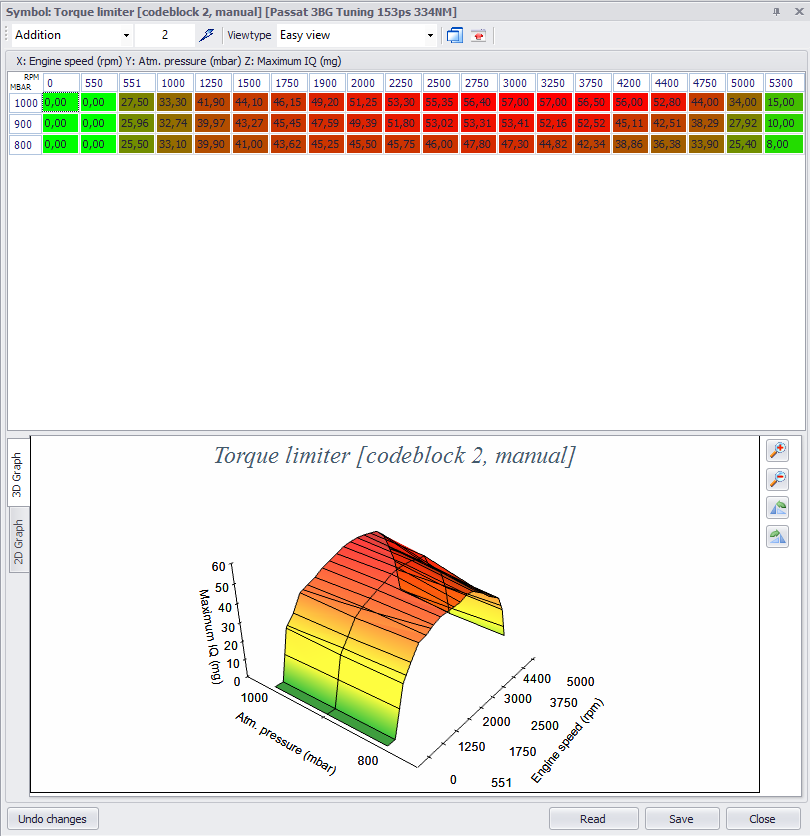Screen dimensions: 810x836
Task: Click cell with value 36,38
Action: pyautogui.click(x=669, y=144)
